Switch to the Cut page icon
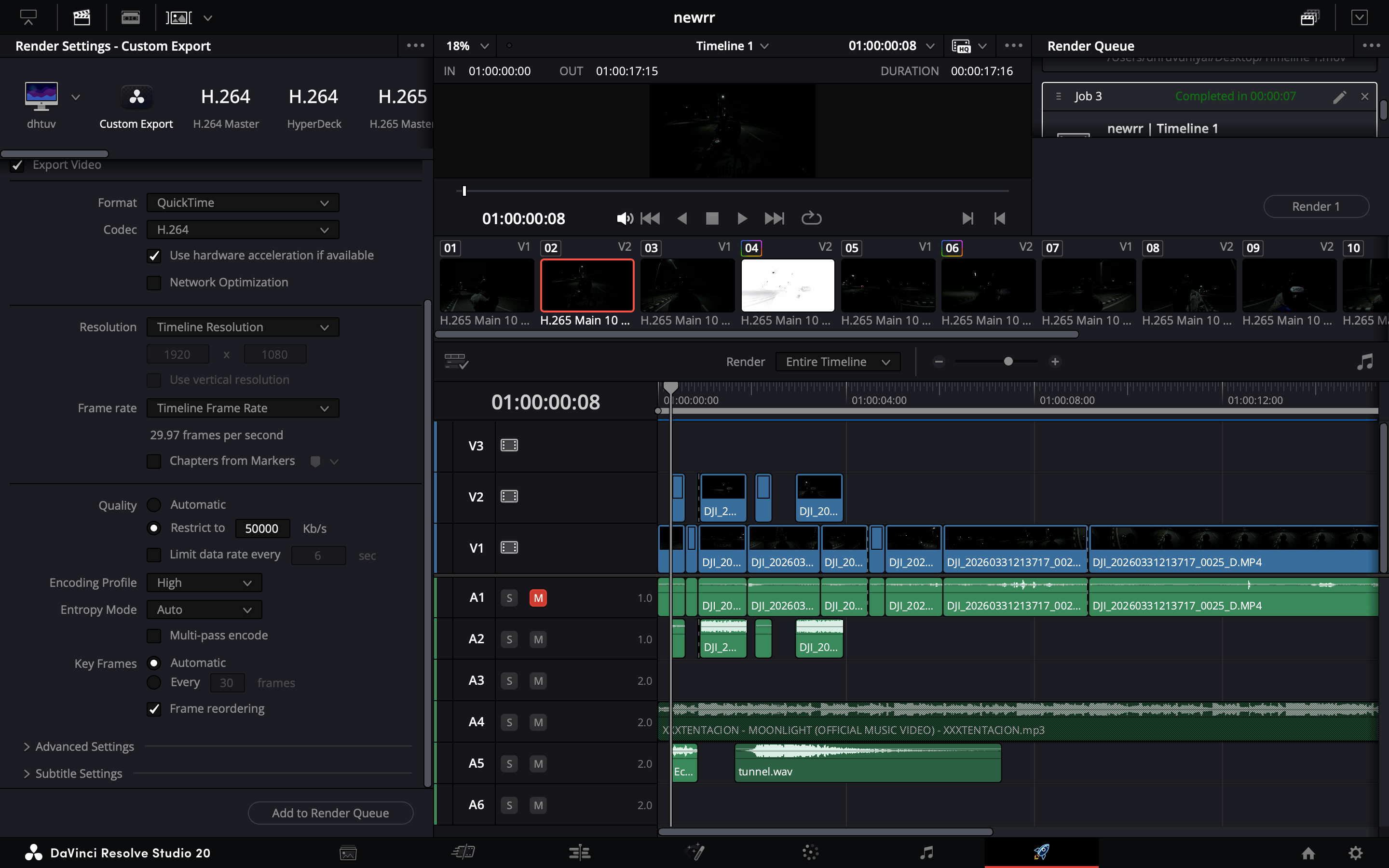 pos(463,853)
